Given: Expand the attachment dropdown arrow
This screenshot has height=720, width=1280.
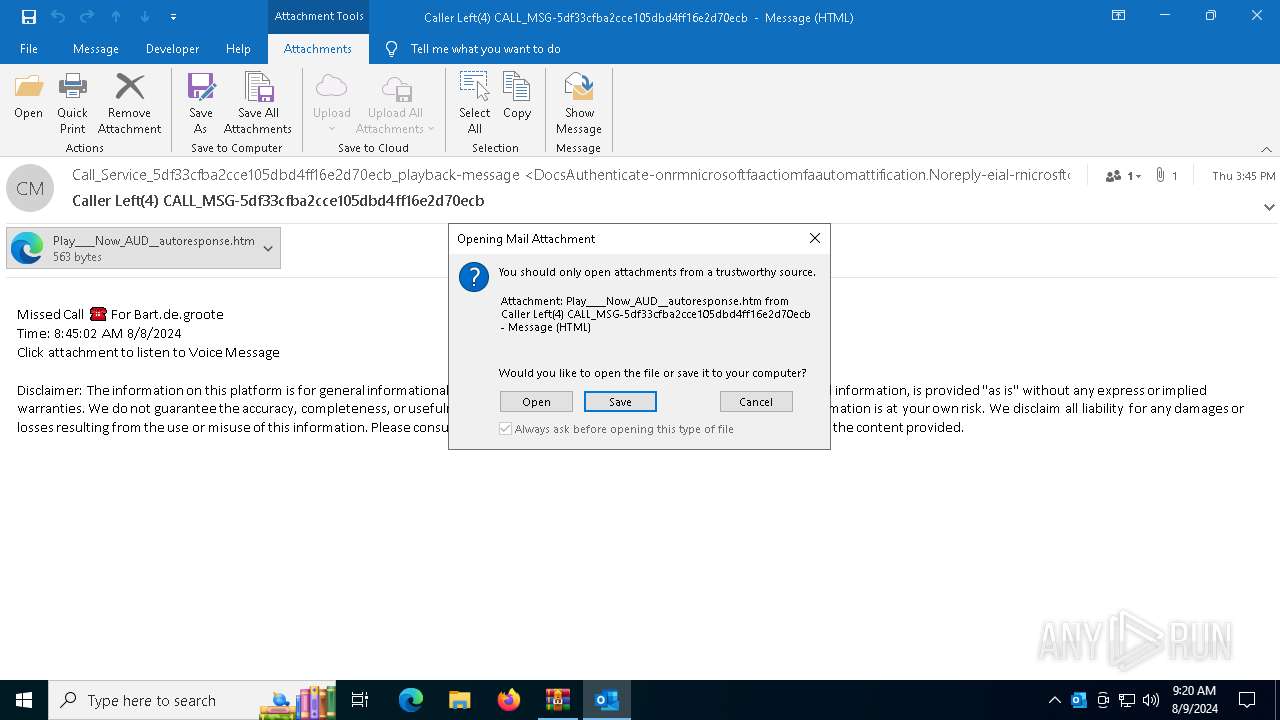Looking at the screenshot, I should tap(268, 248).
